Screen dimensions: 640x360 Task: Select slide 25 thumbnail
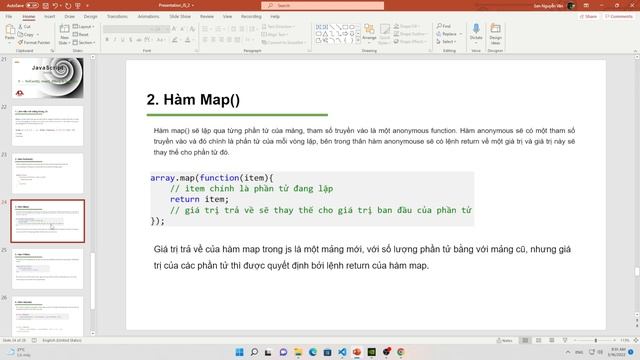point(47,269)
